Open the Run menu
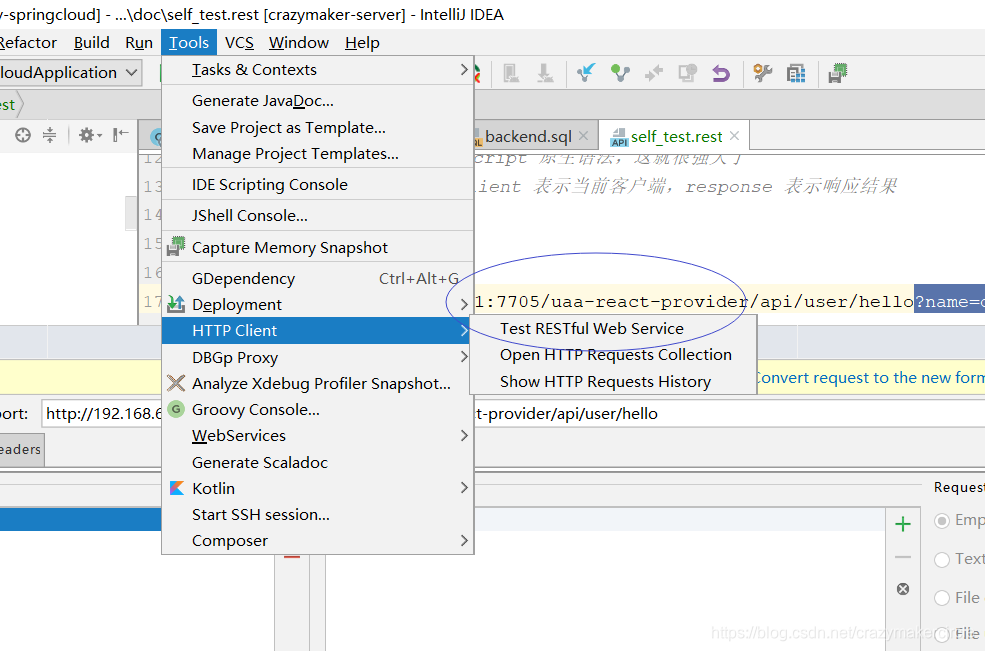 coord(139,43)
